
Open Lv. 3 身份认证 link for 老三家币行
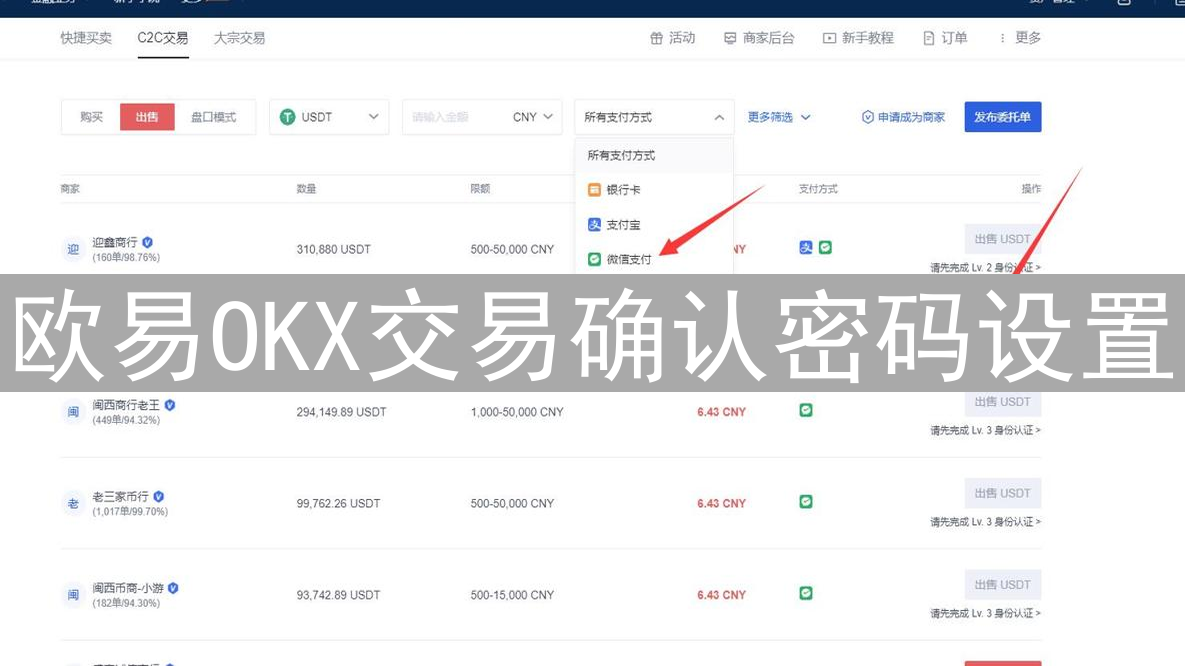985,522
